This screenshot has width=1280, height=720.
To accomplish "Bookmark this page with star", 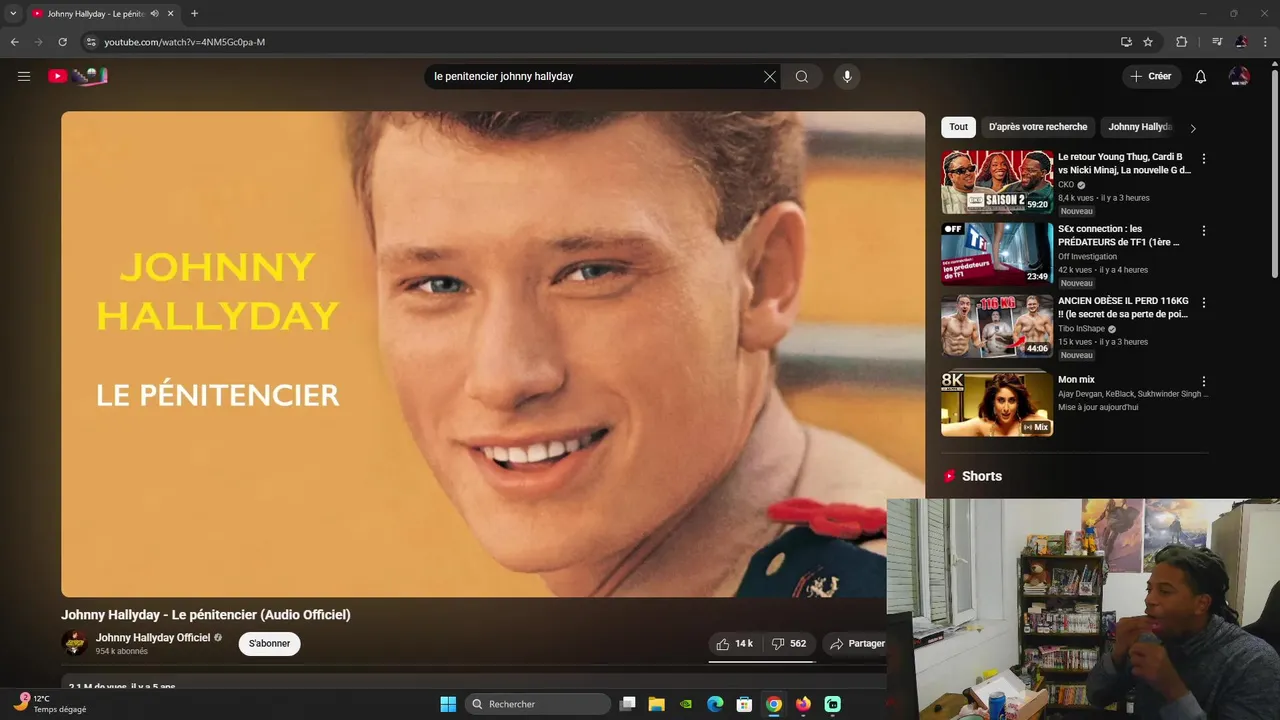I will [x=1148, y=42].
